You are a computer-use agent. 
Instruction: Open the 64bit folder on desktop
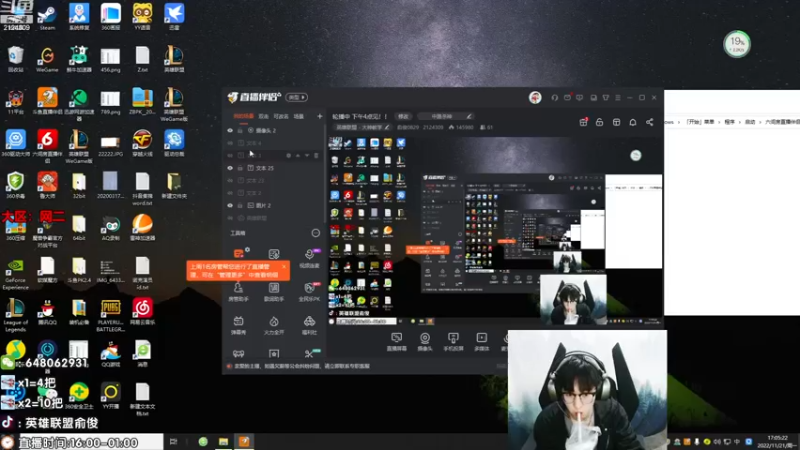click(79, 227)
